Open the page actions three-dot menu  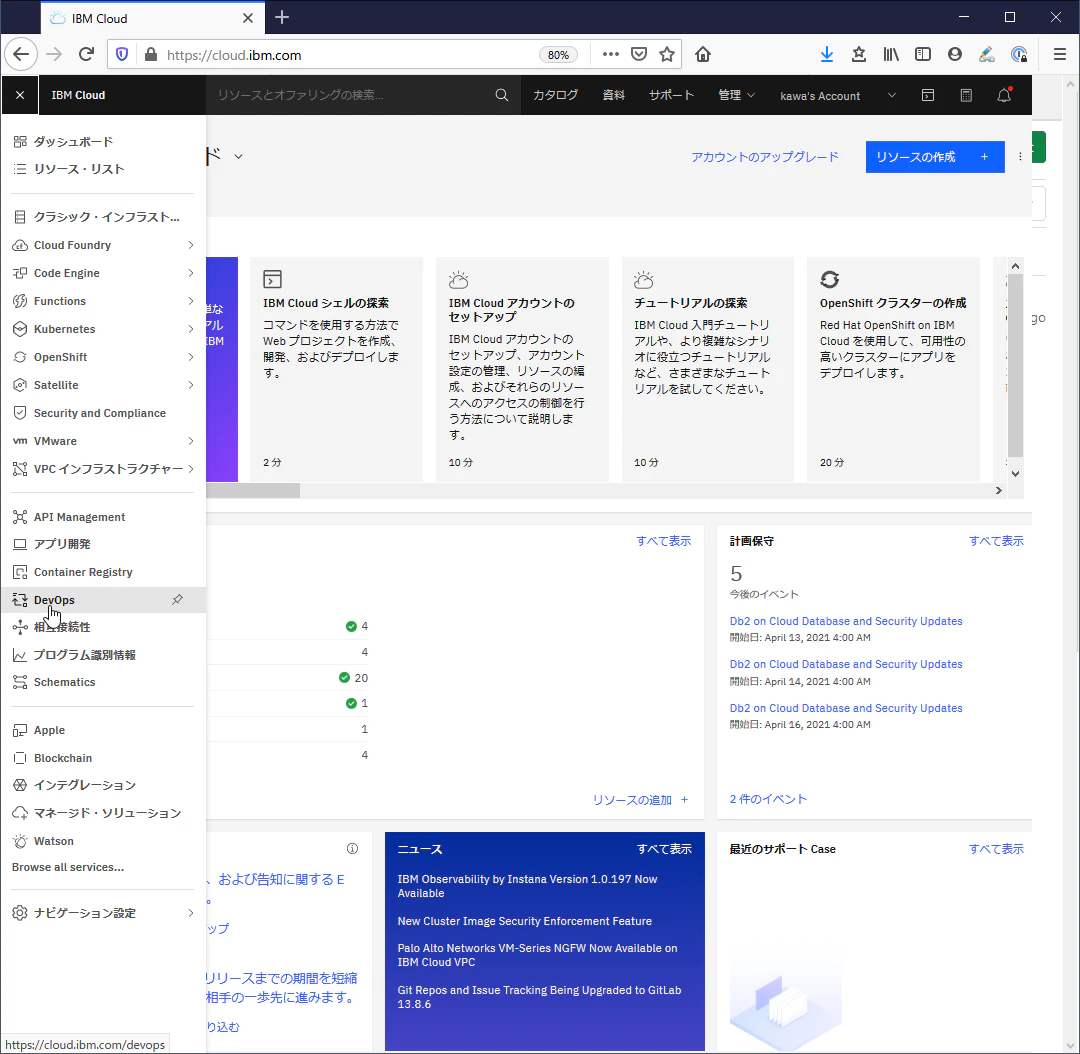point(610,54)
